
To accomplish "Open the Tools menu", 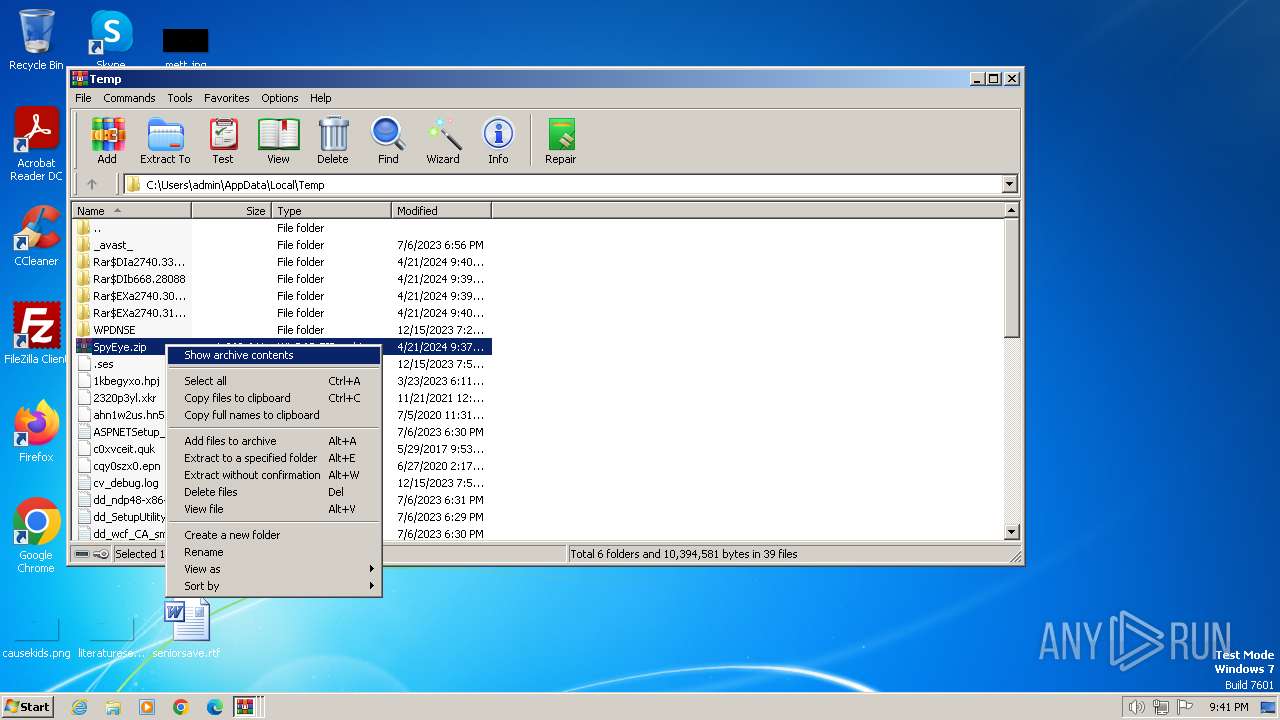I will pyautogui.click(x=180, y=98).
